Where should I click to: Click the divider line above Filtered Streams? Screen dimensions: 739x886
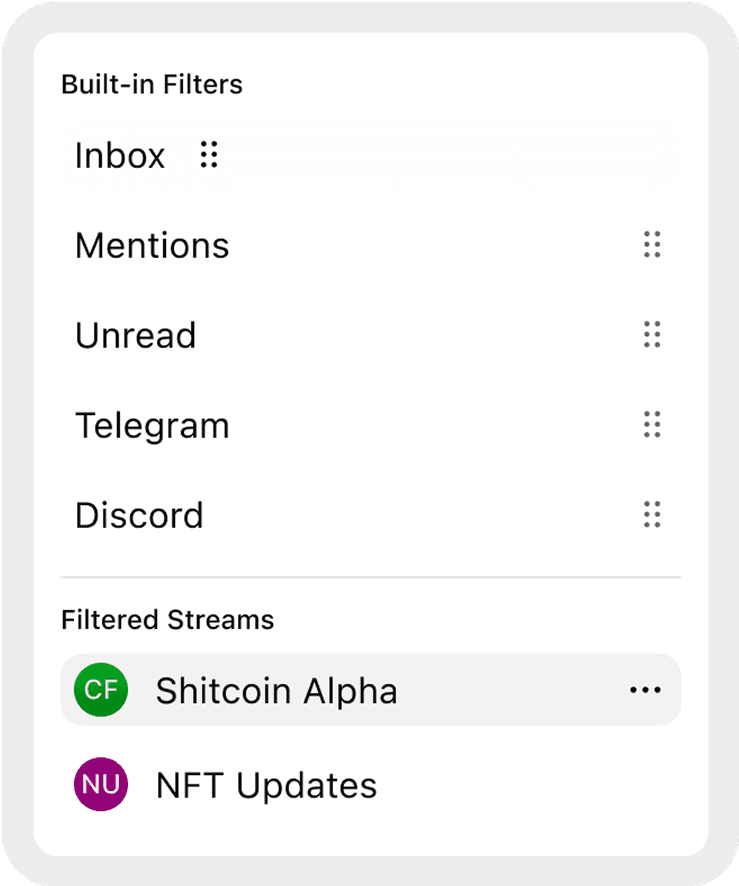370,577
